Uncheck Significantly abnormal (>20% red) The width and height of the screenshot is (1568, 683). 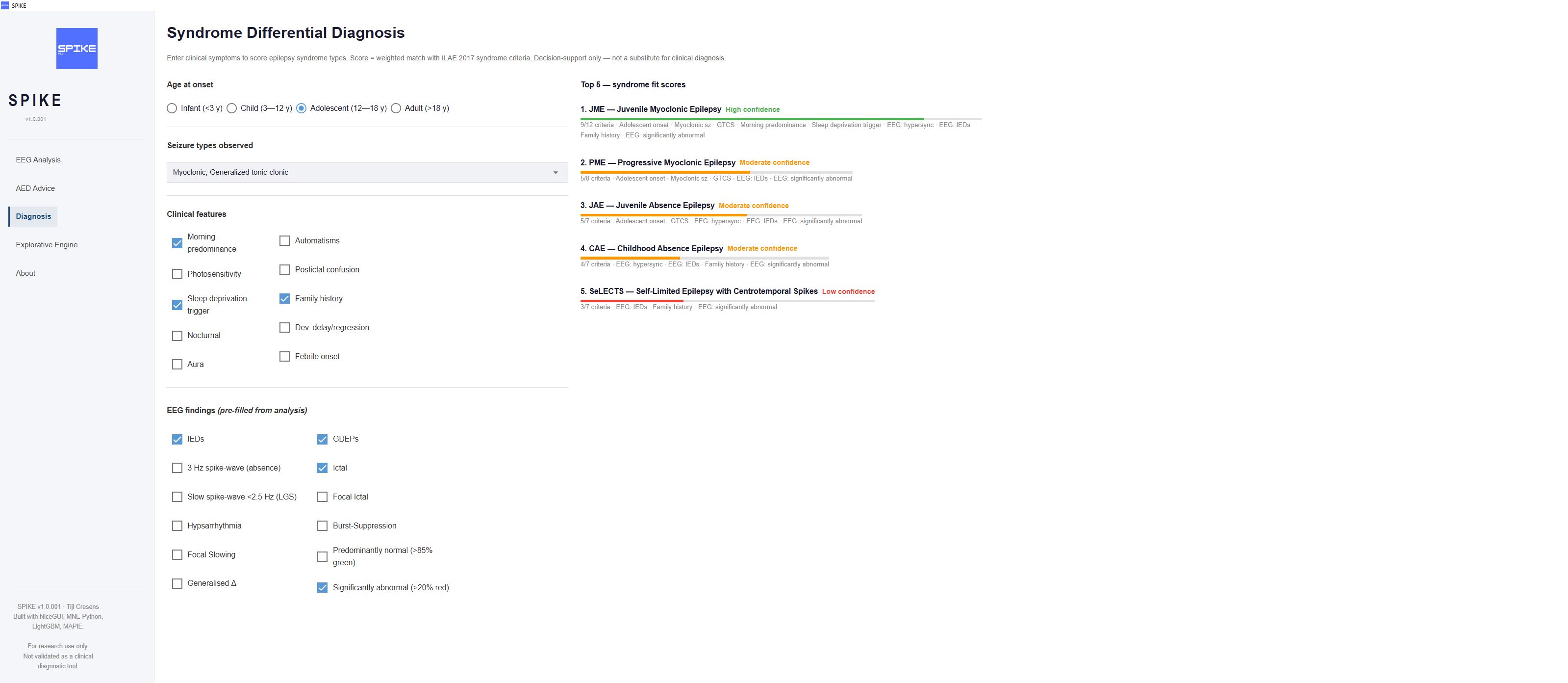pos(322,588)
